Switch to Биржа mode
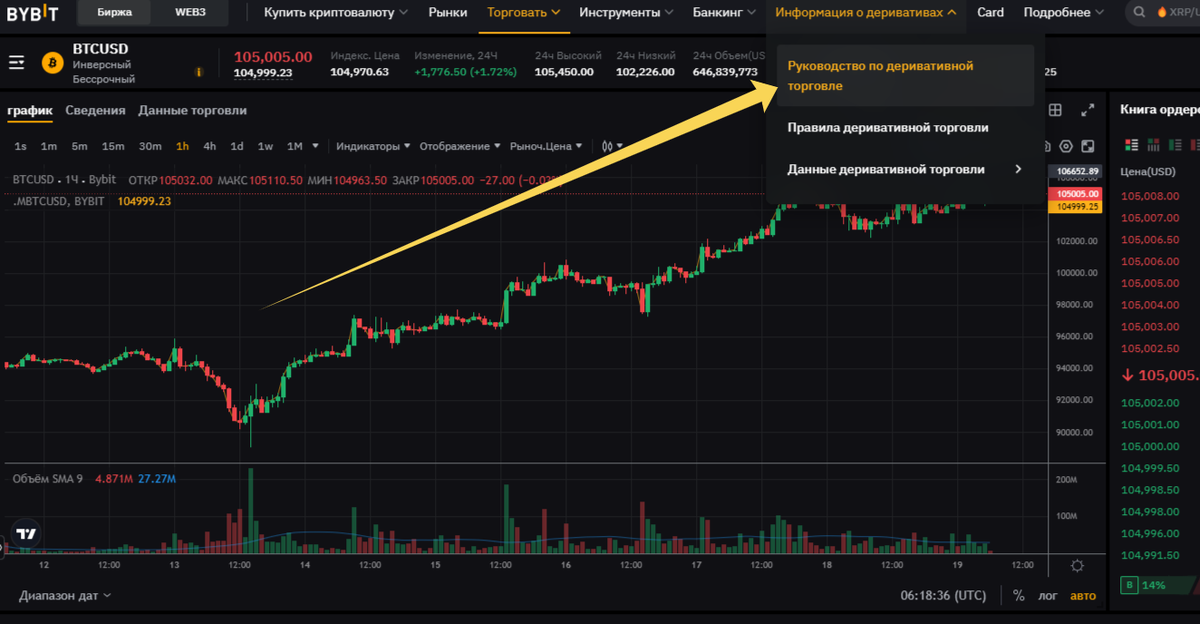 point(114,13)
